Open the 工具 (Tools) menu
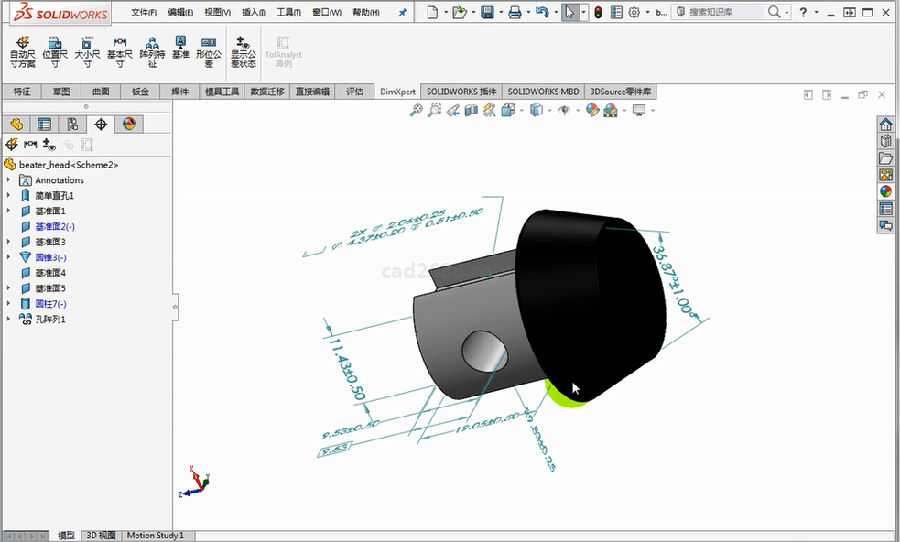The height and width of the screenshot is (542, 900). (288, 13)
